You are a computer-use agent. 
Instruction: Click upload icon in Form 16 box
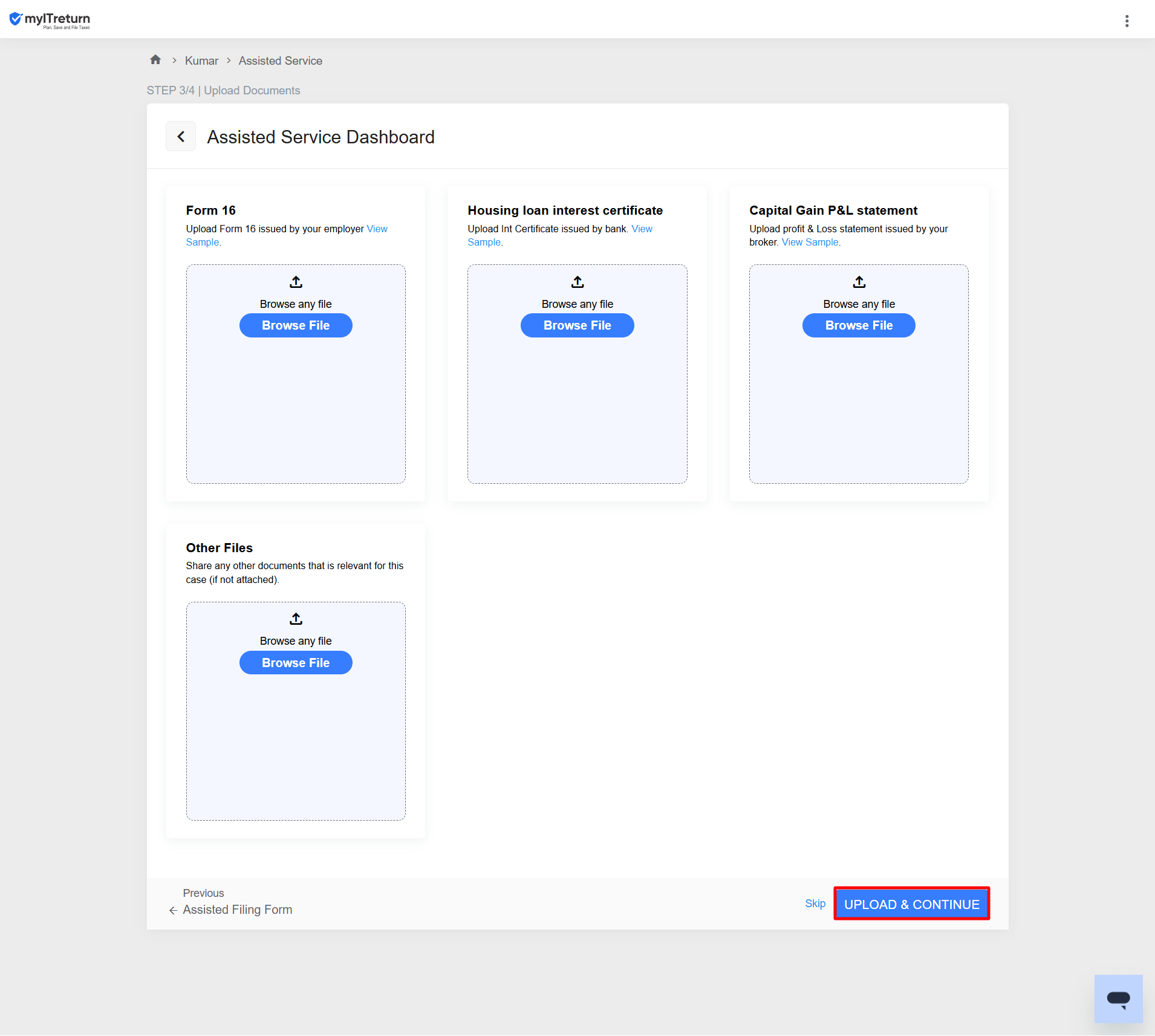pos(296,282)
